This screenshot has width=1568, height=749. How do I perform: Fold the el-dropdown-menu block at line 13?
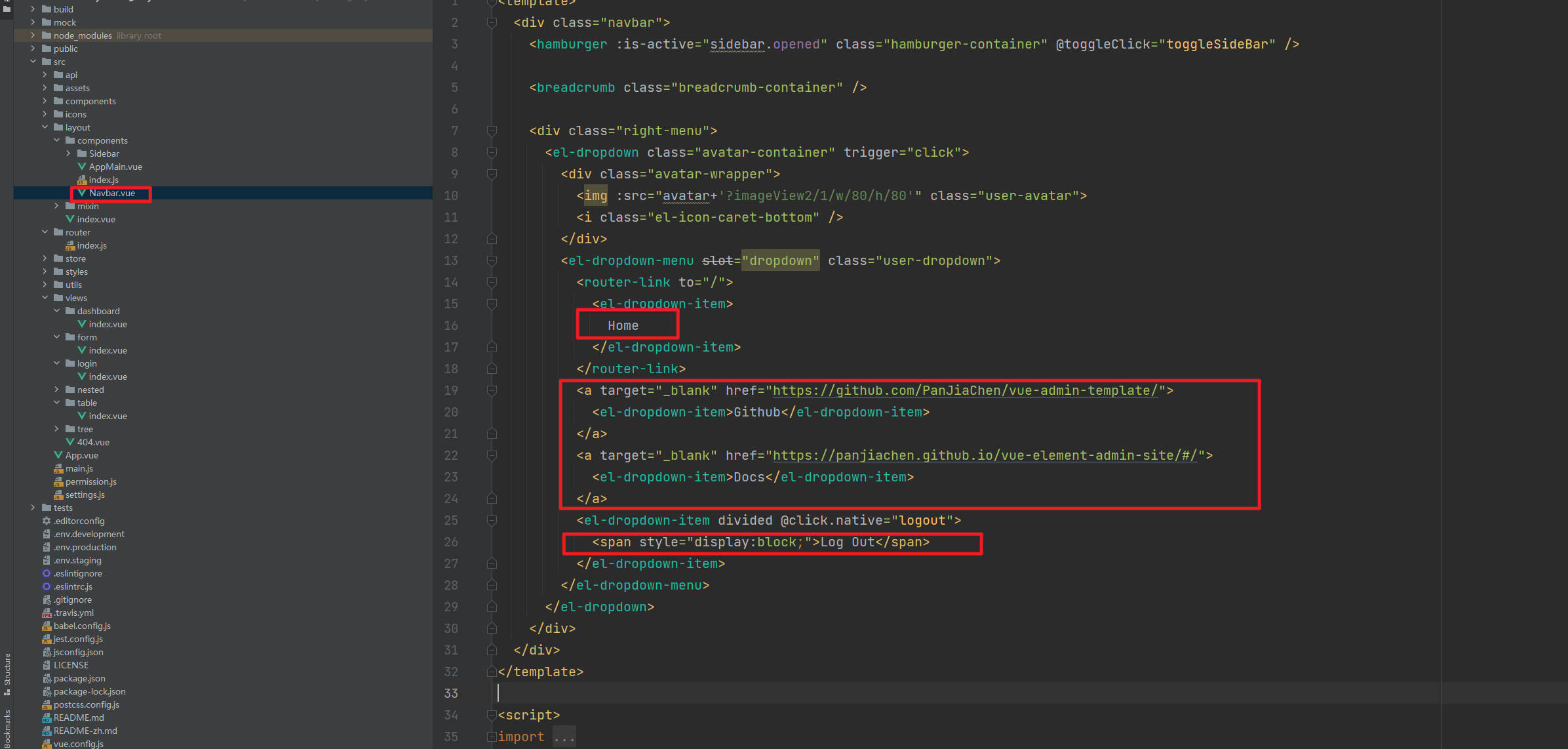click(x=492, y=260)
